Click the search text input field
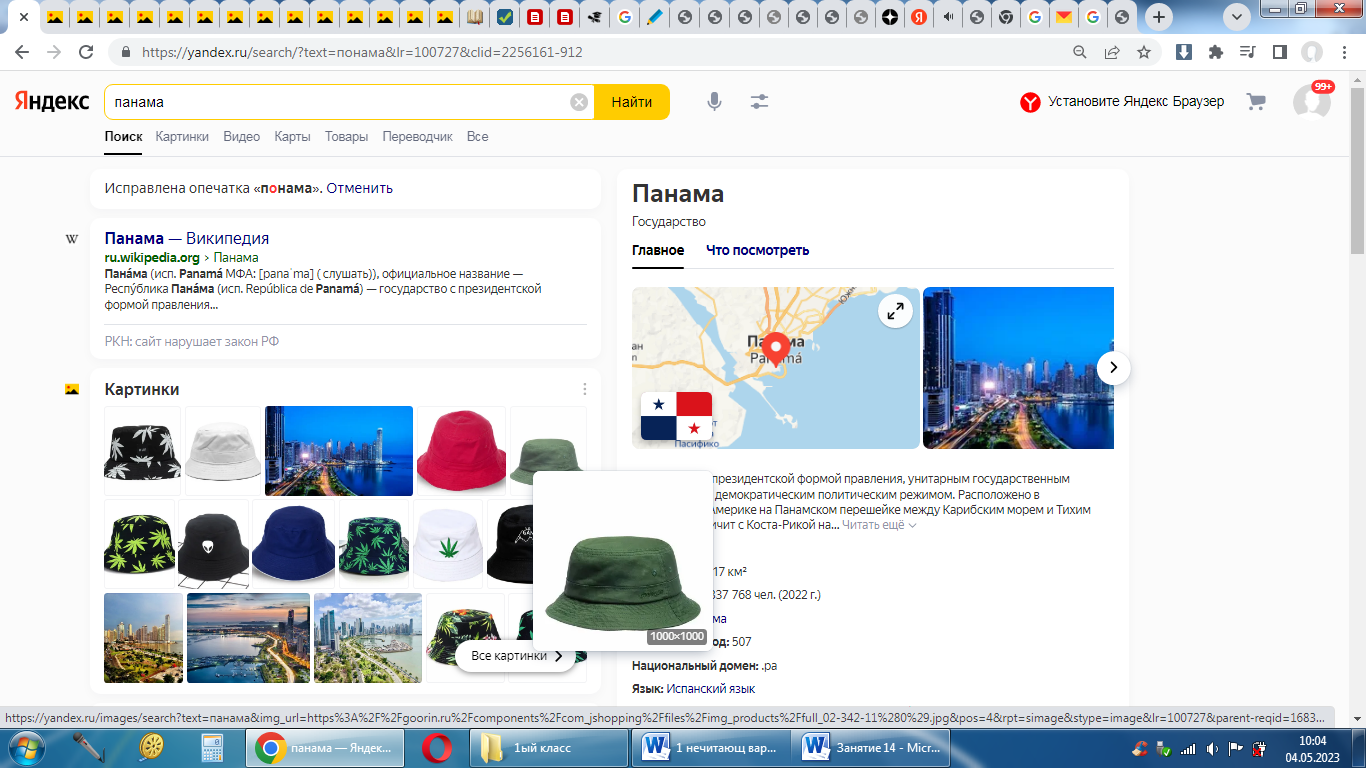Screen dimensions: 1366x768 (x=340, y=102)
